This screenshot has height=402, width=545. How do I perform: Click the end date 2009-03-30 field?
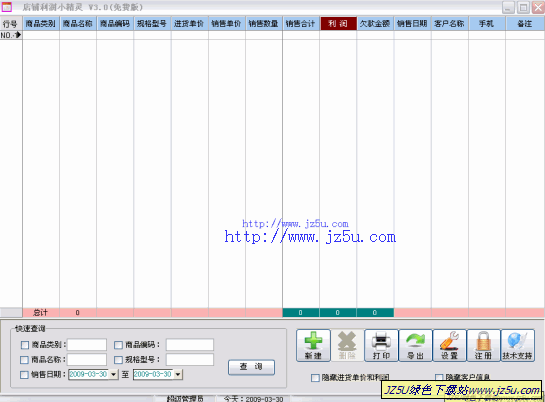pyautogui.click(x=153, y=375)
